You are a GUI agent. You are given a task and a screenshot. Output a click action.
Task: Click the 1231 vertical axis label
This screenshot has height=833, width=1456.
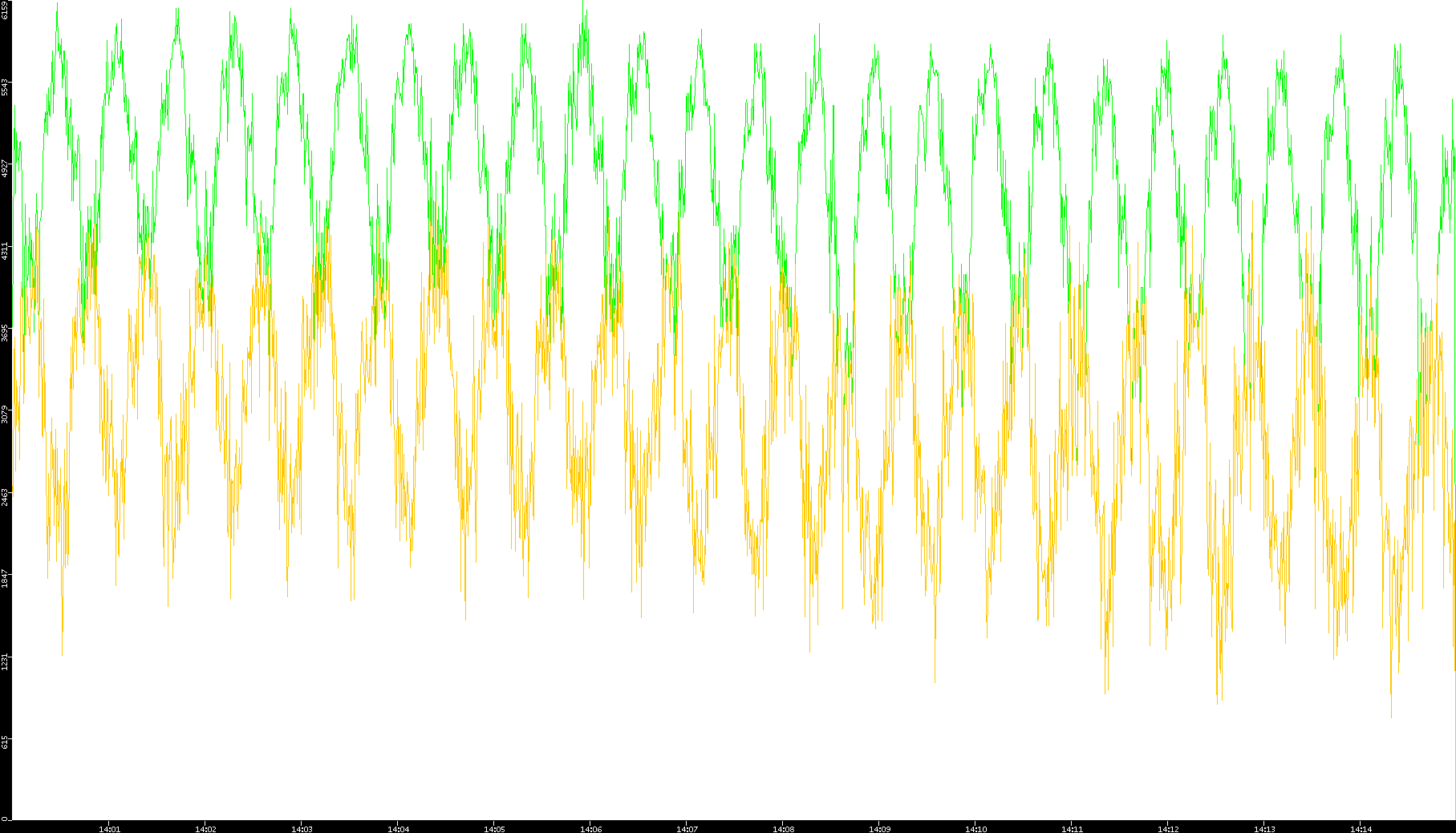6,662
